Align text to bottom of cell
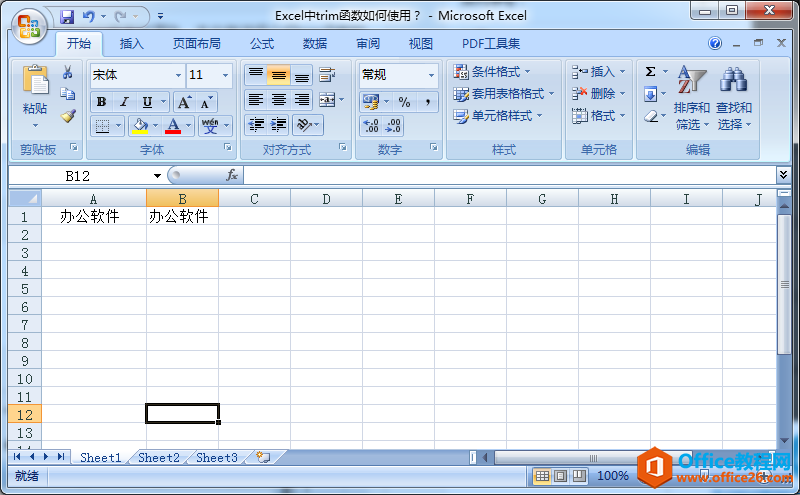Viewport: 800px width, 495px height. coord(302,75)
